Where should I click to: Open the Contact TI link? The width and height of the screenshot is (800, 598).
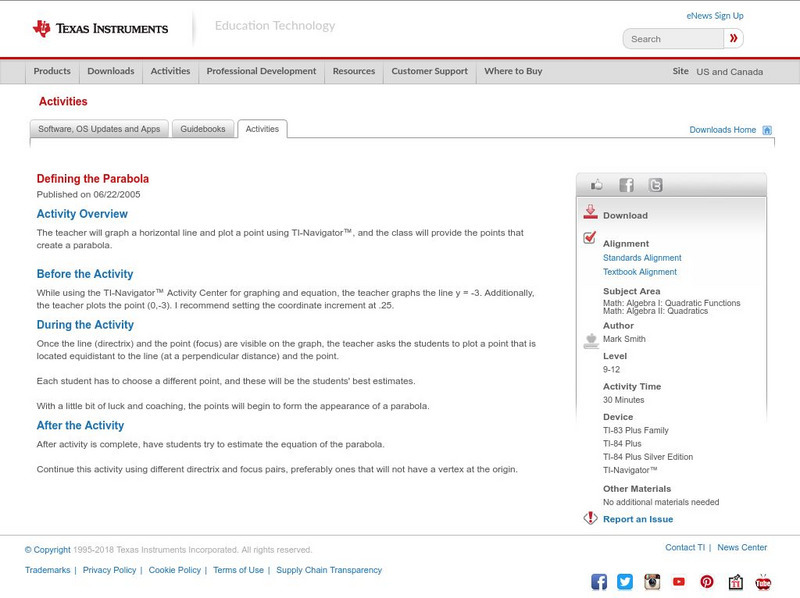685,547
